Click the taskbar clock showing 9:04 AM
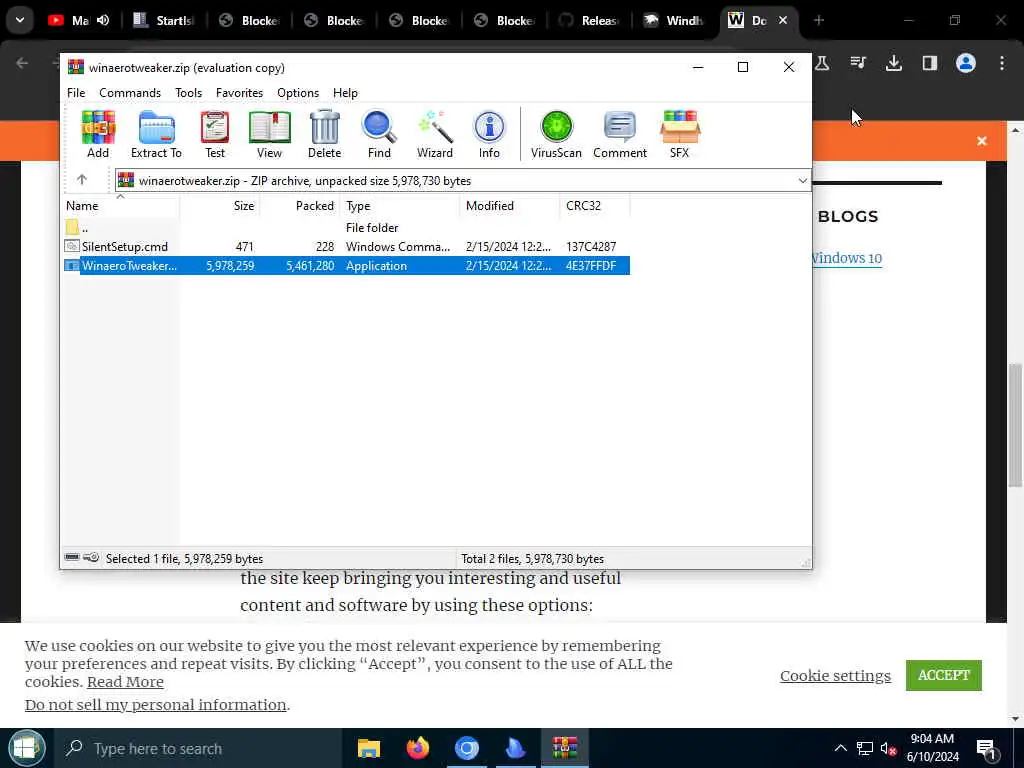 pos(933,748)
